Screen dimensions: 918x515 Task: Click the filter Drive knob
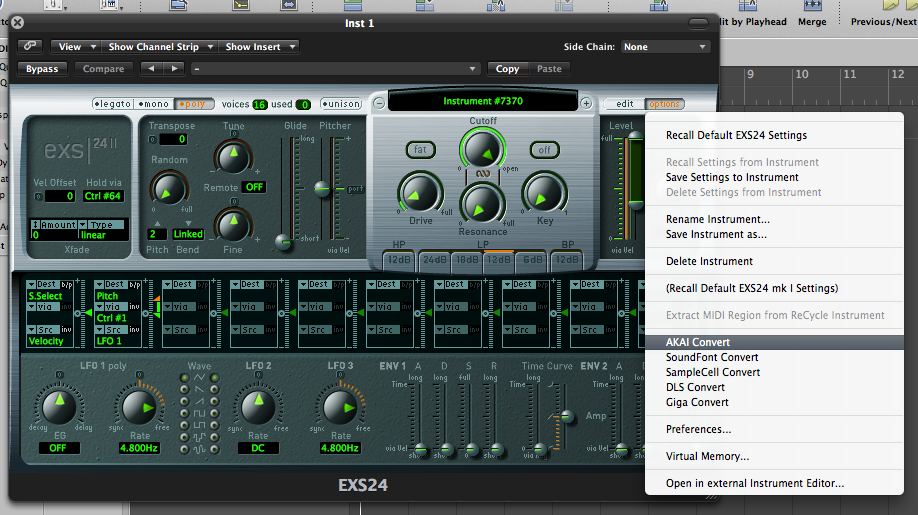click(421, 193)
